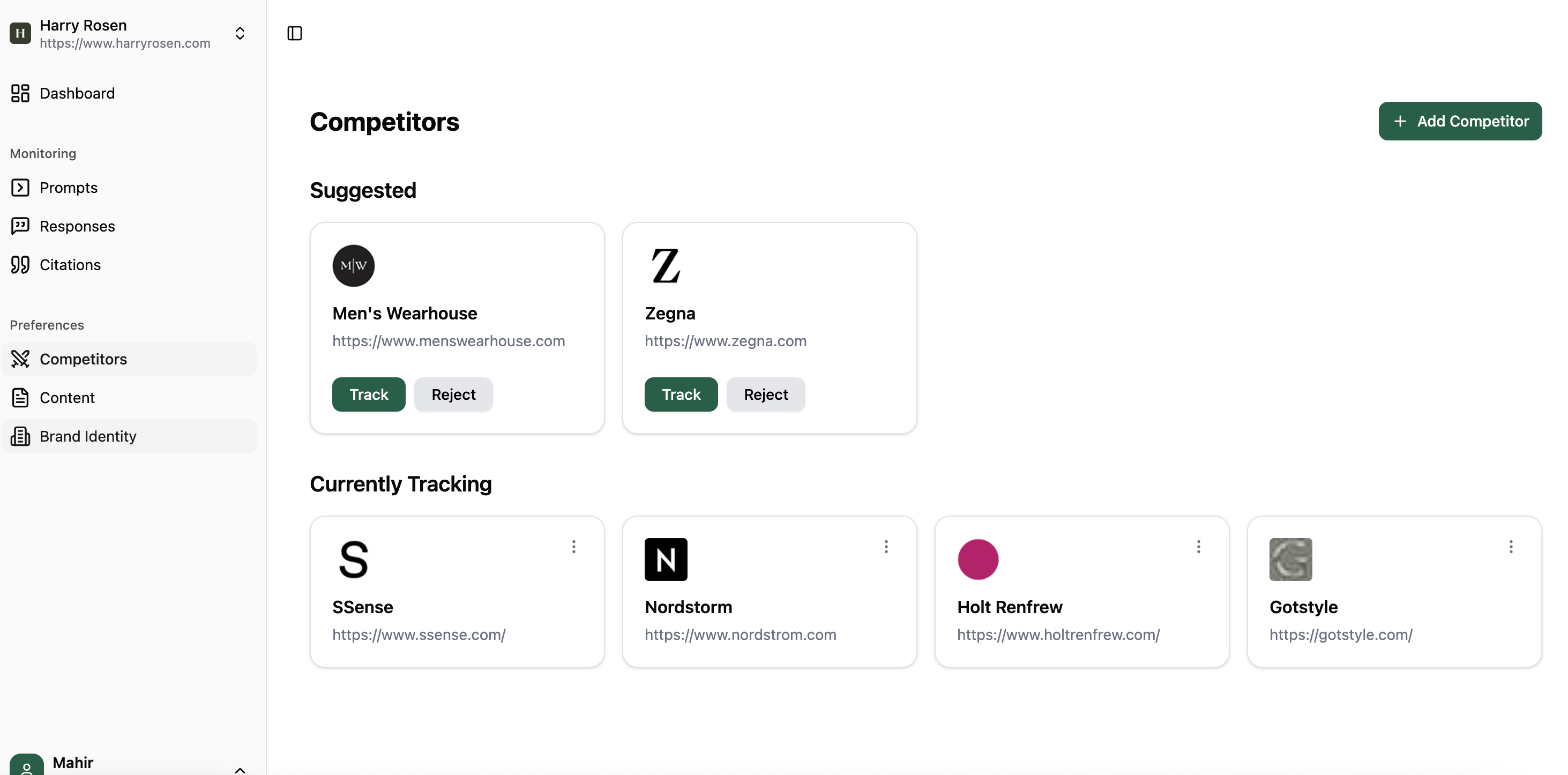Open the options menu on the SSense card
This screenshot has height=775, width=1568.
pyautogui.click(x=573, y=546)
